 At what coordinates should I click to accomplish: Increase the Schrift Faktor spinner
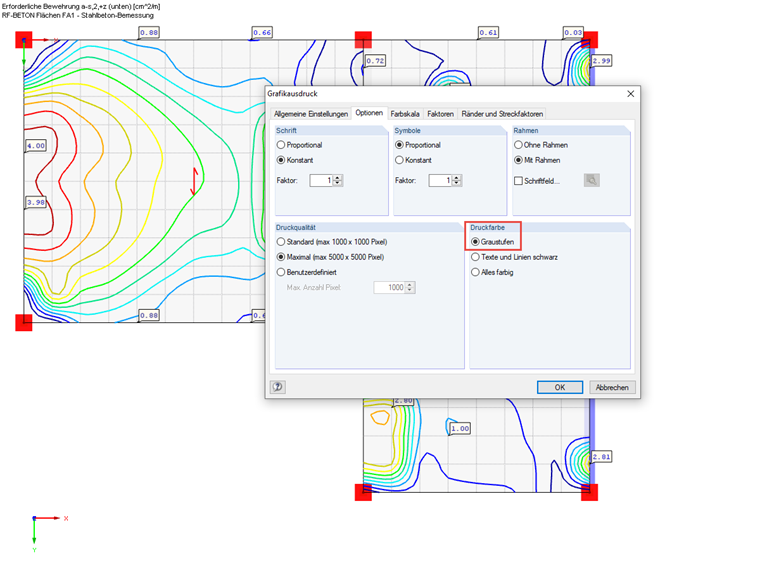pyautogui.click(x=338, y=178)
